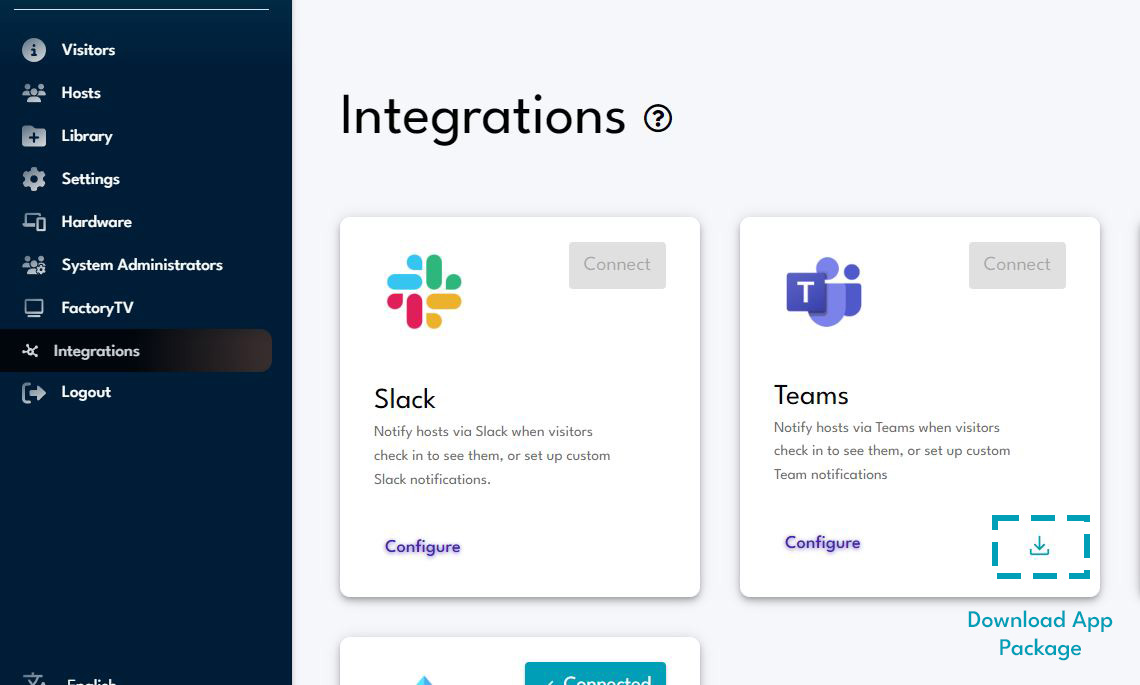Select the Microsoft Teams logo
The height and width of the screenshot is (685, 1140).
pos(822,291)
